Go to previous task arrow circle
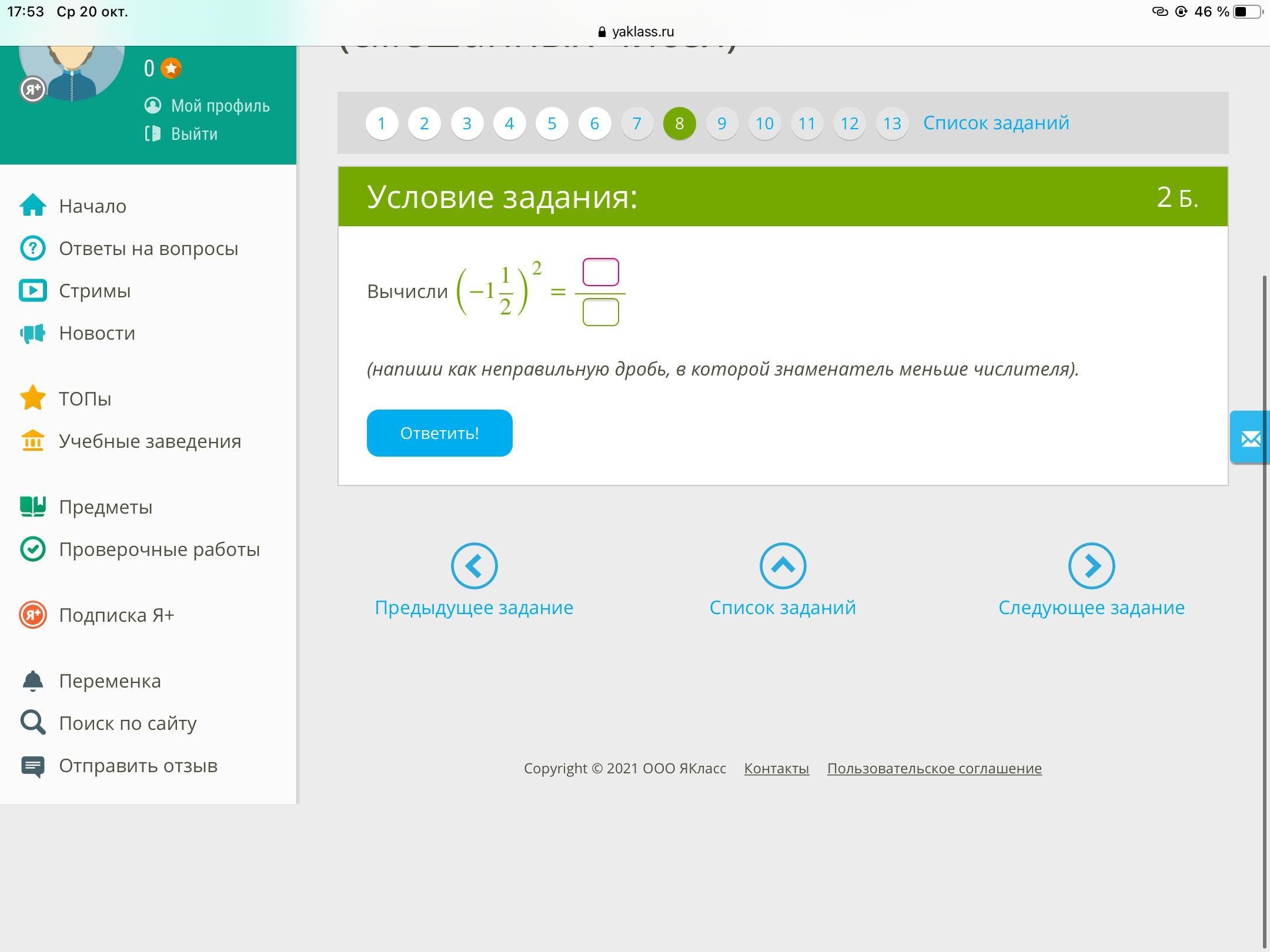Screen dimensions: 1270x952 click(474, 566)
